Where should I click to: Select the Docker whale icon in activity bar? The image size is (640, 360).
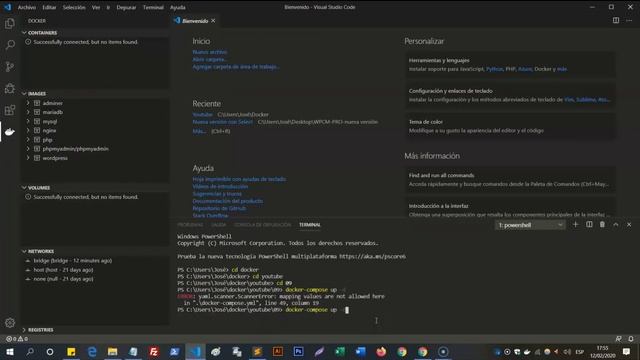10,131
